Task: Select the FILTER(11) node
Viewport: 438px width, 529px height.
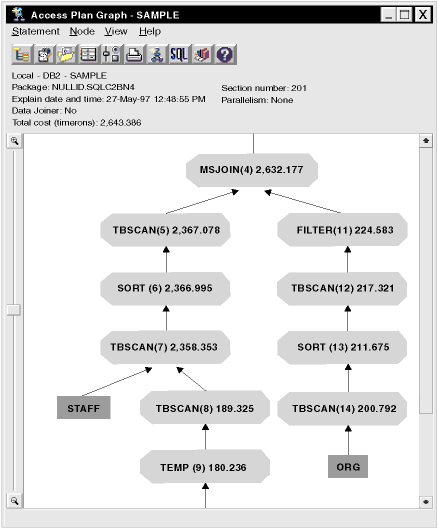Action: [343, 230]
